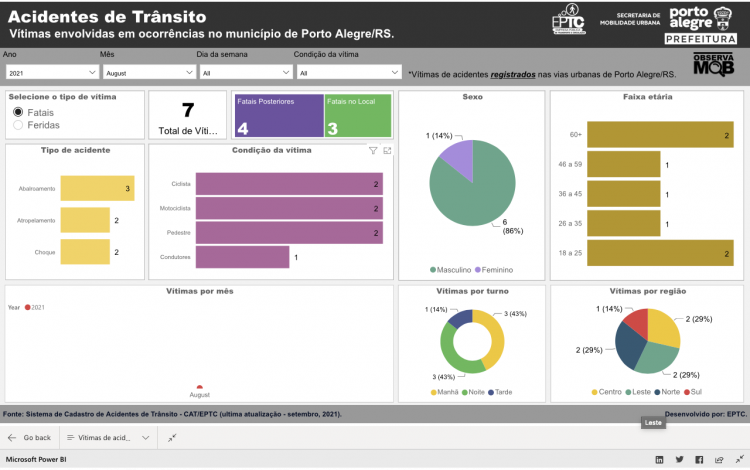750x470 pixels.
Task: Select the Abalroamento bar
Action: [97, 188]
